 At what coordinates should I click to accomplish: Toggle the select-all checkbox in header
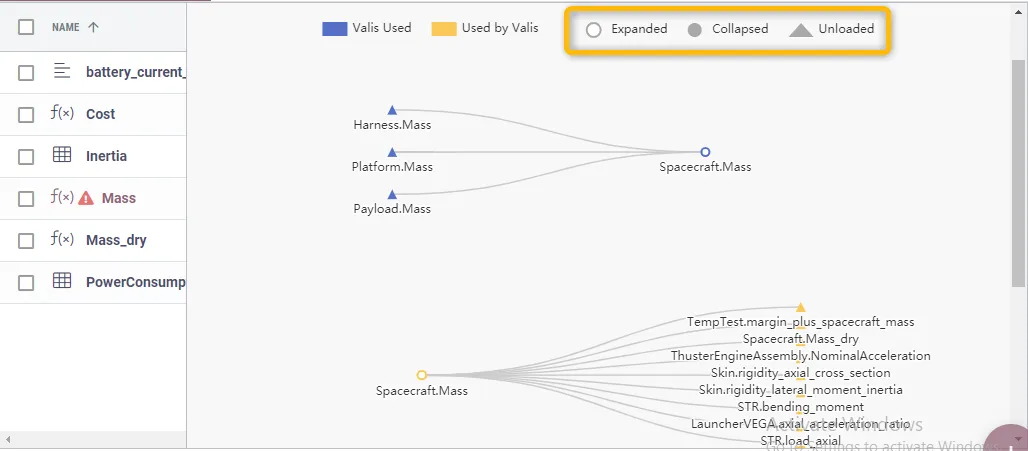(26, 28)
